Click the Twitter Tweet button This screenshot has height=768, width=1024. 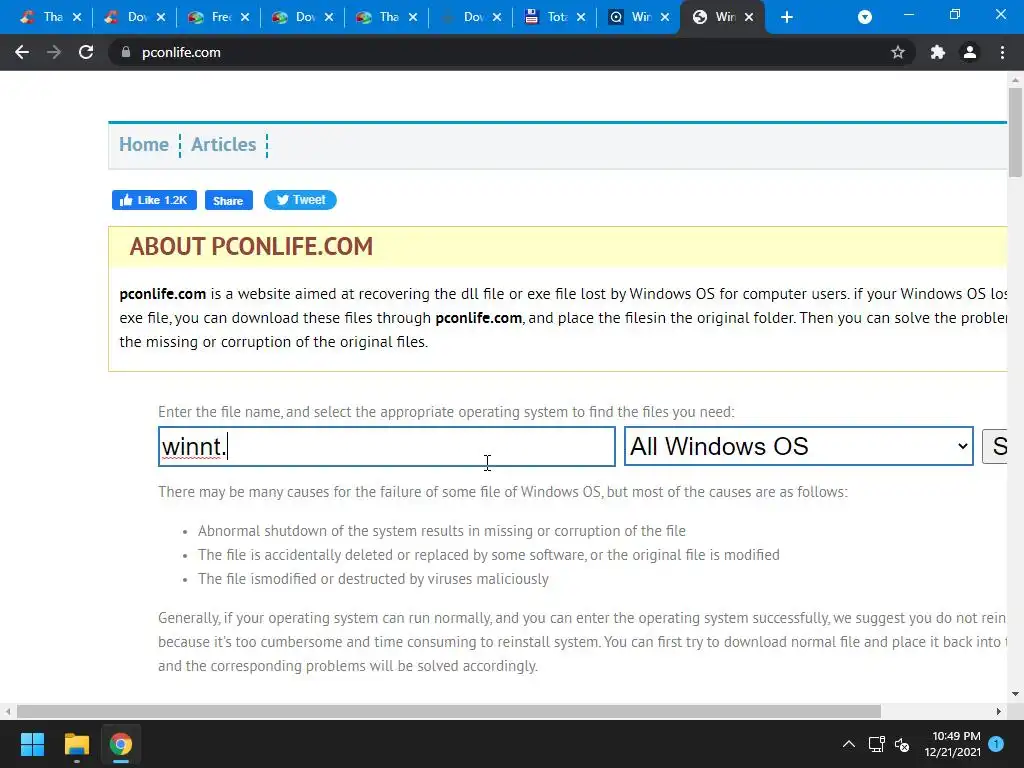coord(300,200)
